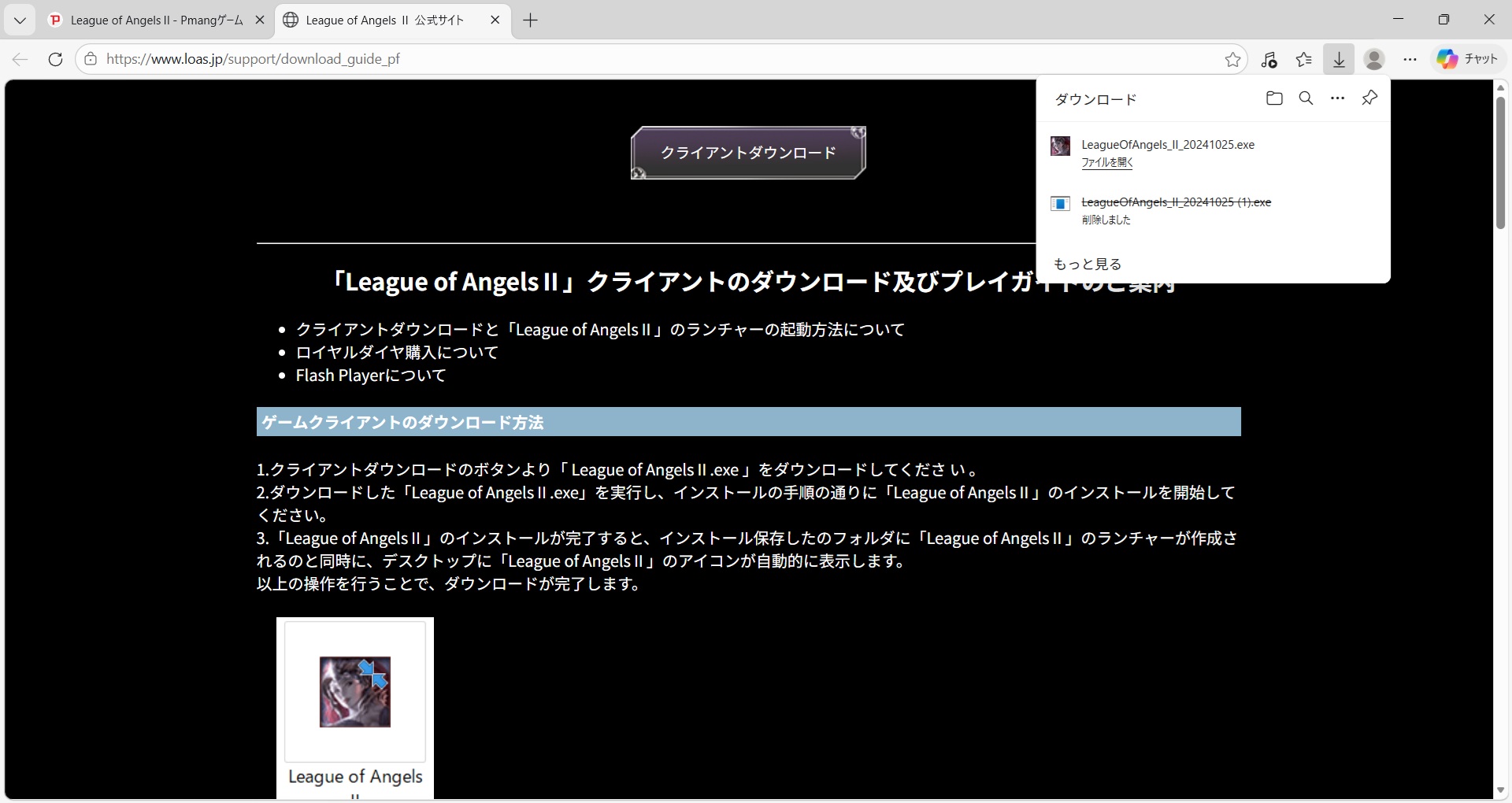Image resolution: width=1512 pixels, height=803 pixels.
Task: Open the browser settings ellipsis menu
Action: 1410,59
